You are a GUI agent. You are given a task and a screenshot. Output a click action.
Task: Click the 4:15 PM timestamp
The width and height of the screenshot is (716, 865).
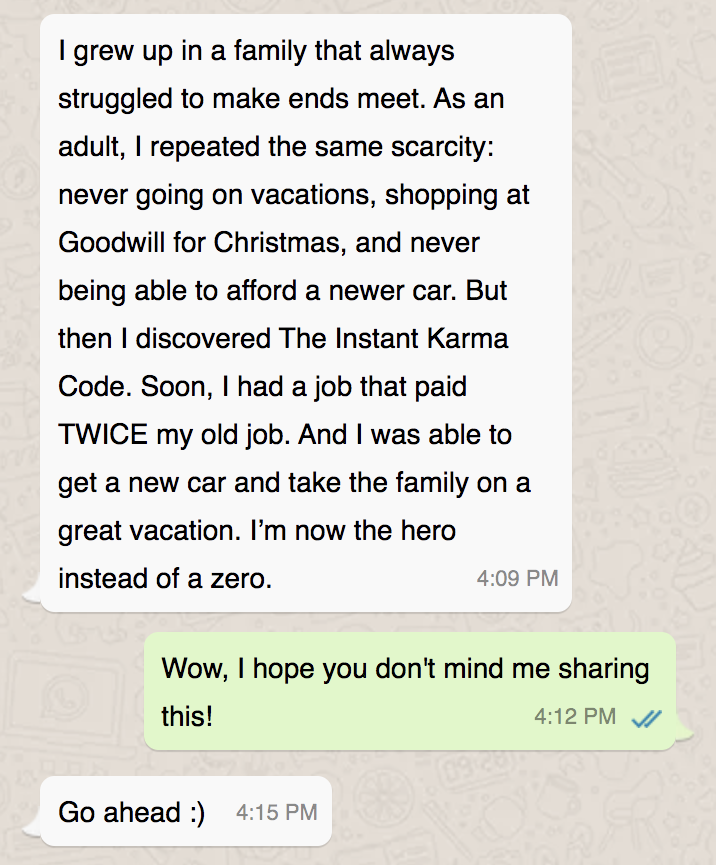tap(277, 813)
